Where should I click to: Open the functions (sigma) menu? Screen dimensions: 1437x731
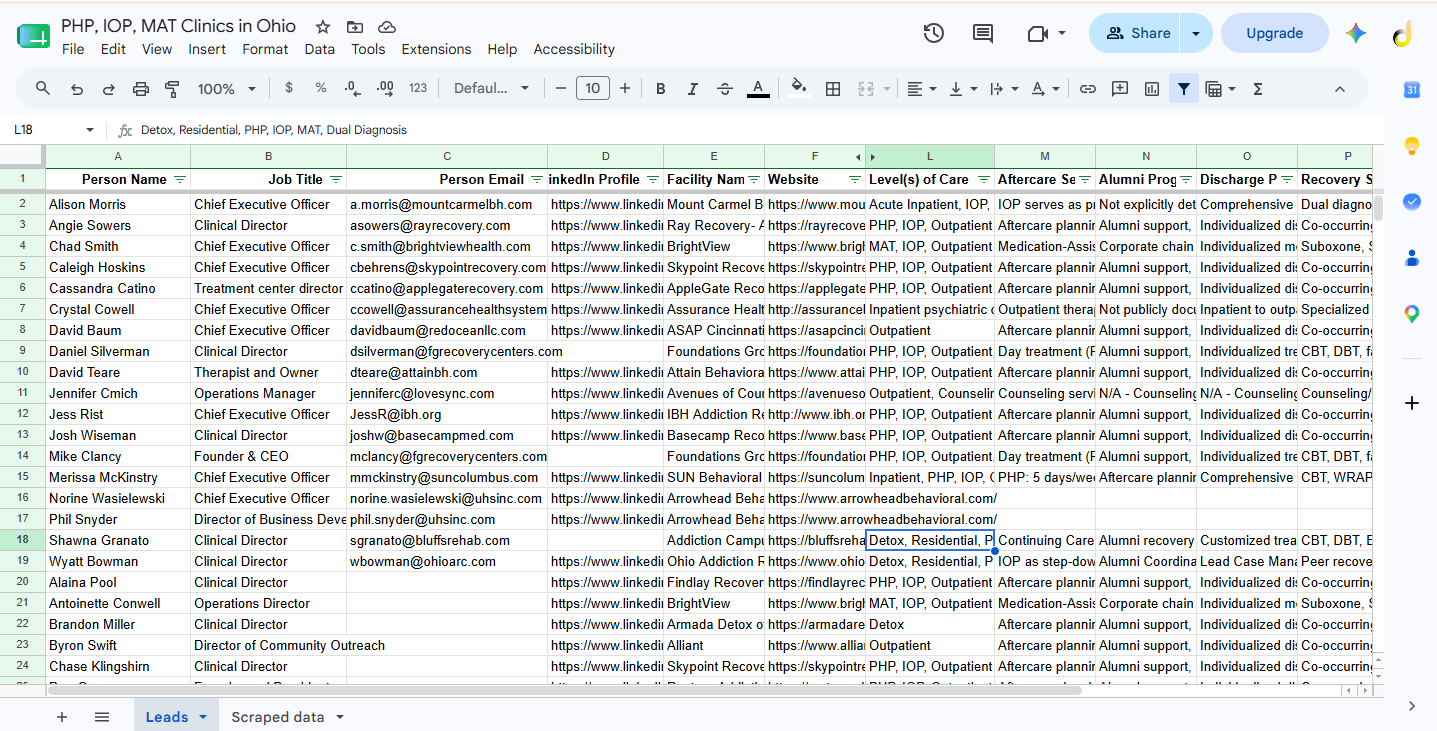(x=1258, y=88)
